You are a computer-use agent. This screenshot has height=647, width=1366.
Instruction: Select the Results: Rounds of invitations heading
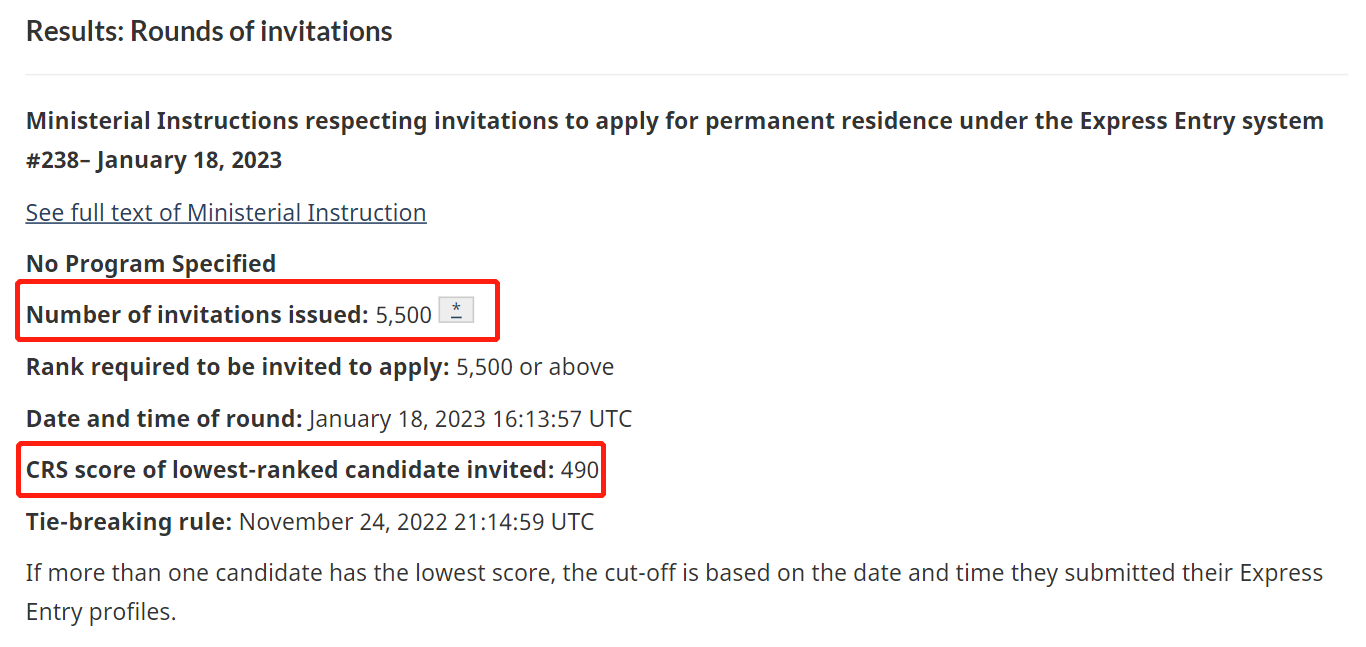pos(209,31)
